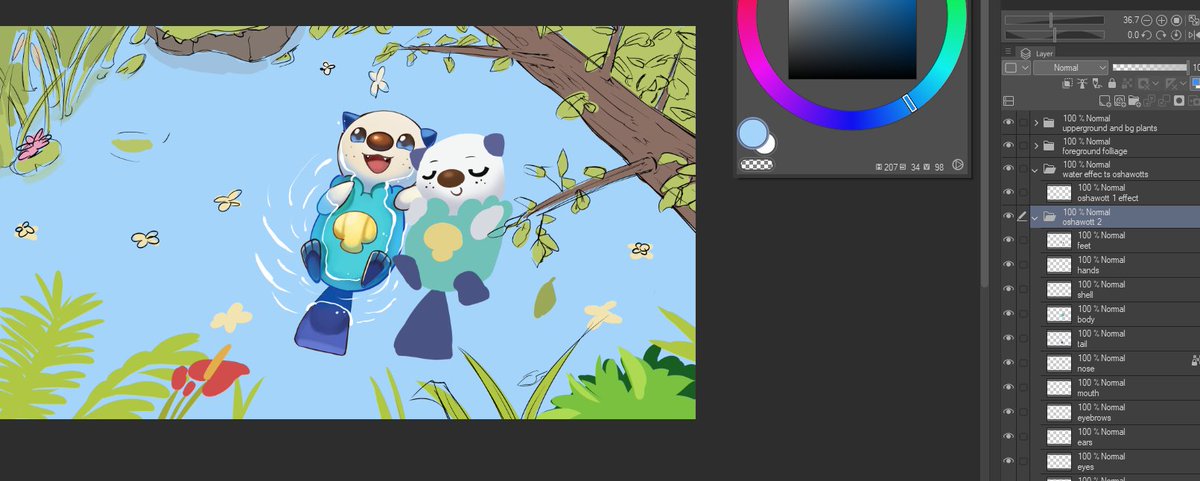Viewport: 1200px width, 481px height.
Task: Click the color space switch arrow icon
Action: coord(957,164)
